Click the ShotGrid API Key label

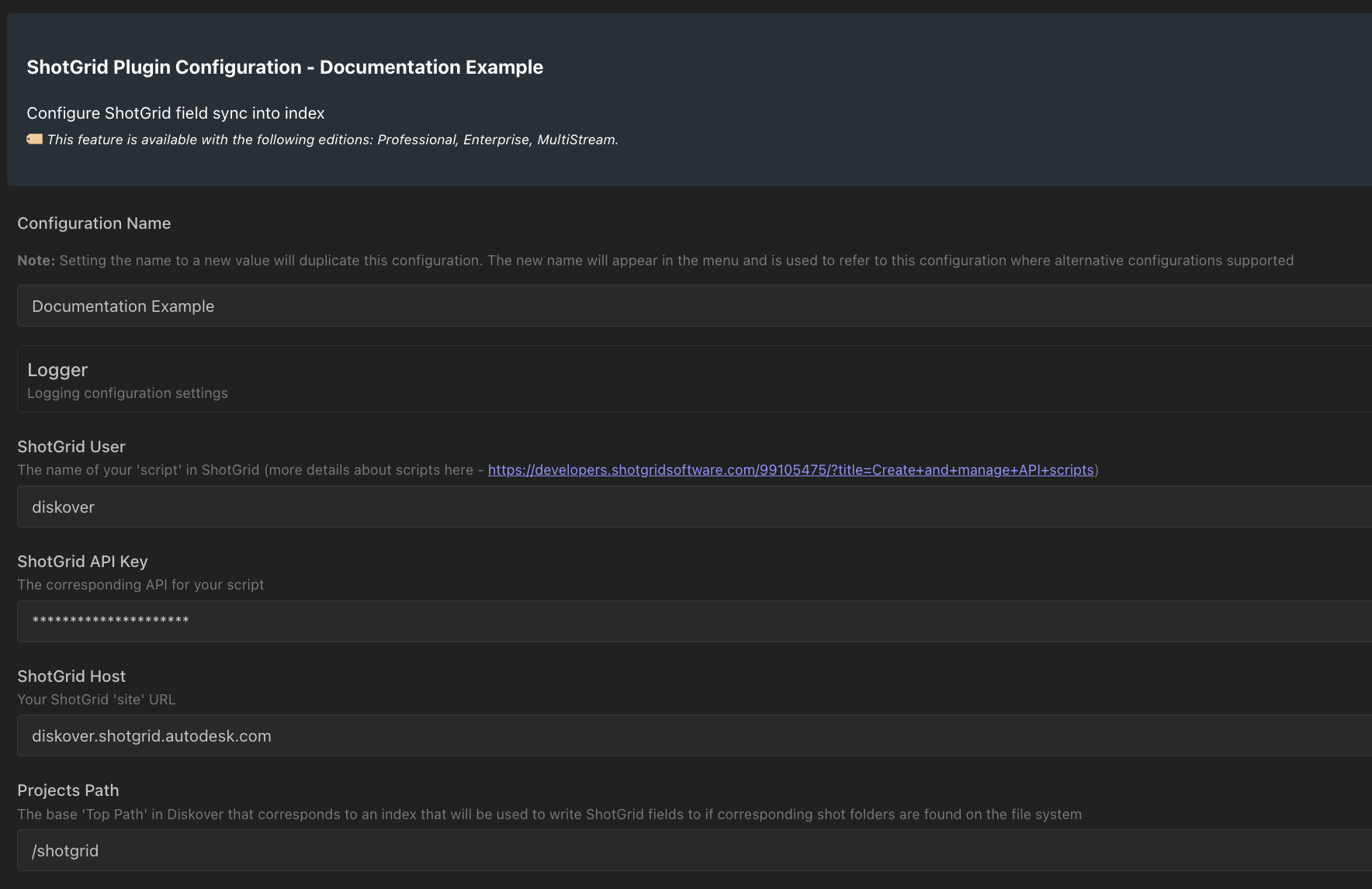pyautogui.click(x=82, y=562)
